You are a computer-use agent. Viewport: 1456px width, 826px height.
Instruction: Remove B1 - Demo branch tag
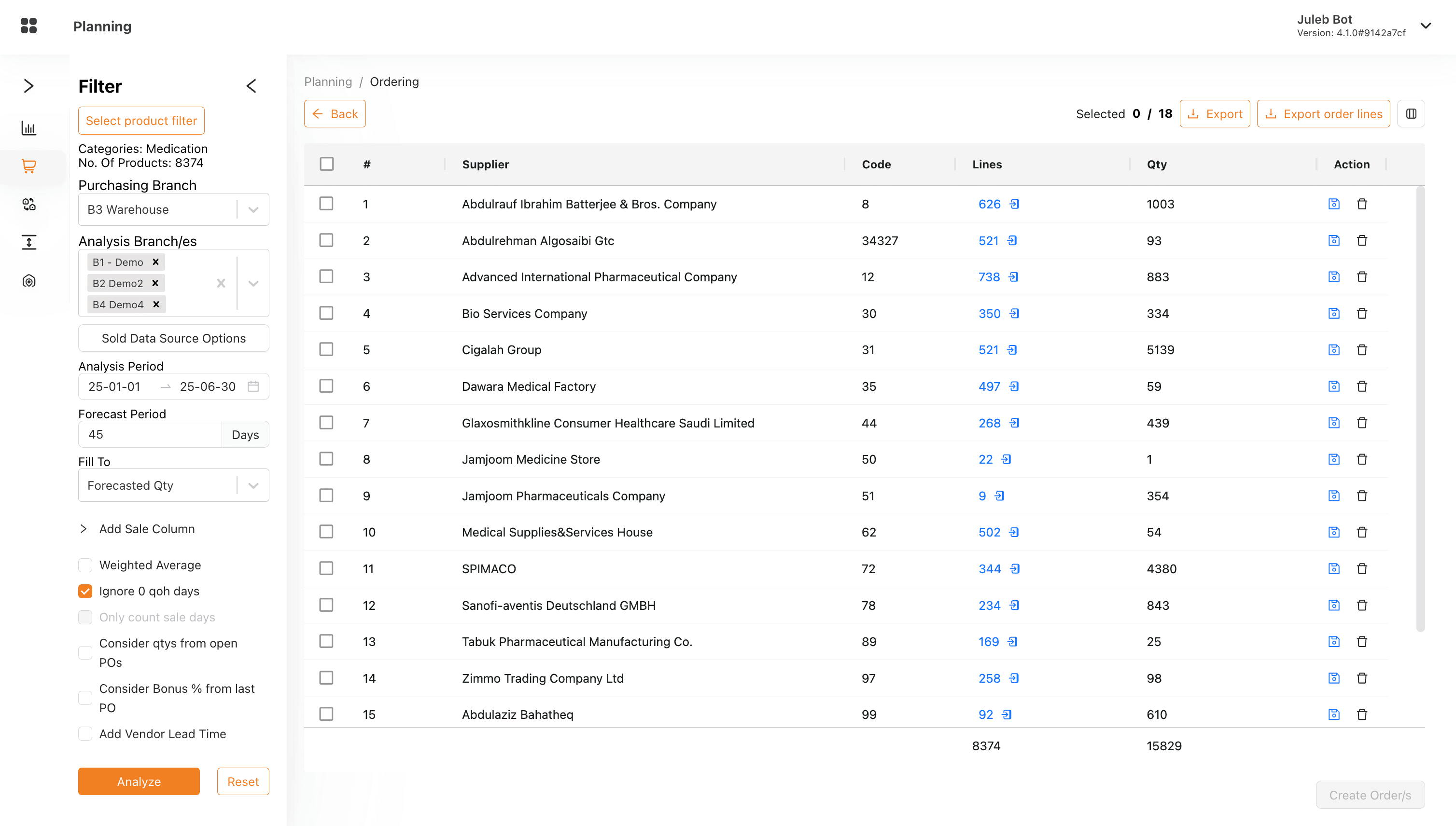click(155, 262)
